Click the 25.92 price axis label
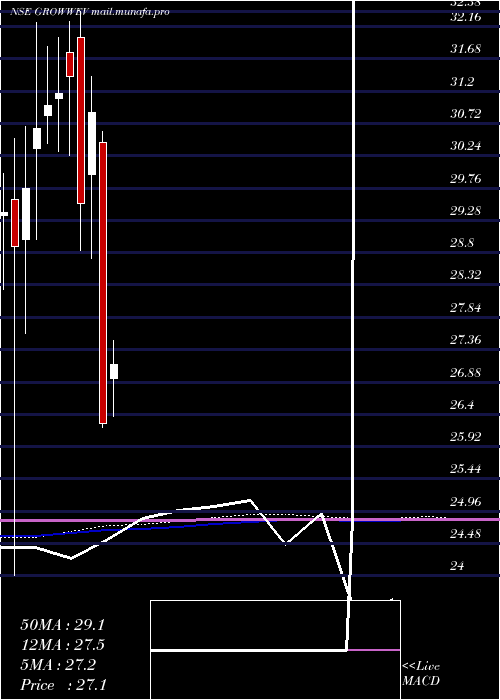This screenshot has height=700, width=500. (x=466, y=438)
